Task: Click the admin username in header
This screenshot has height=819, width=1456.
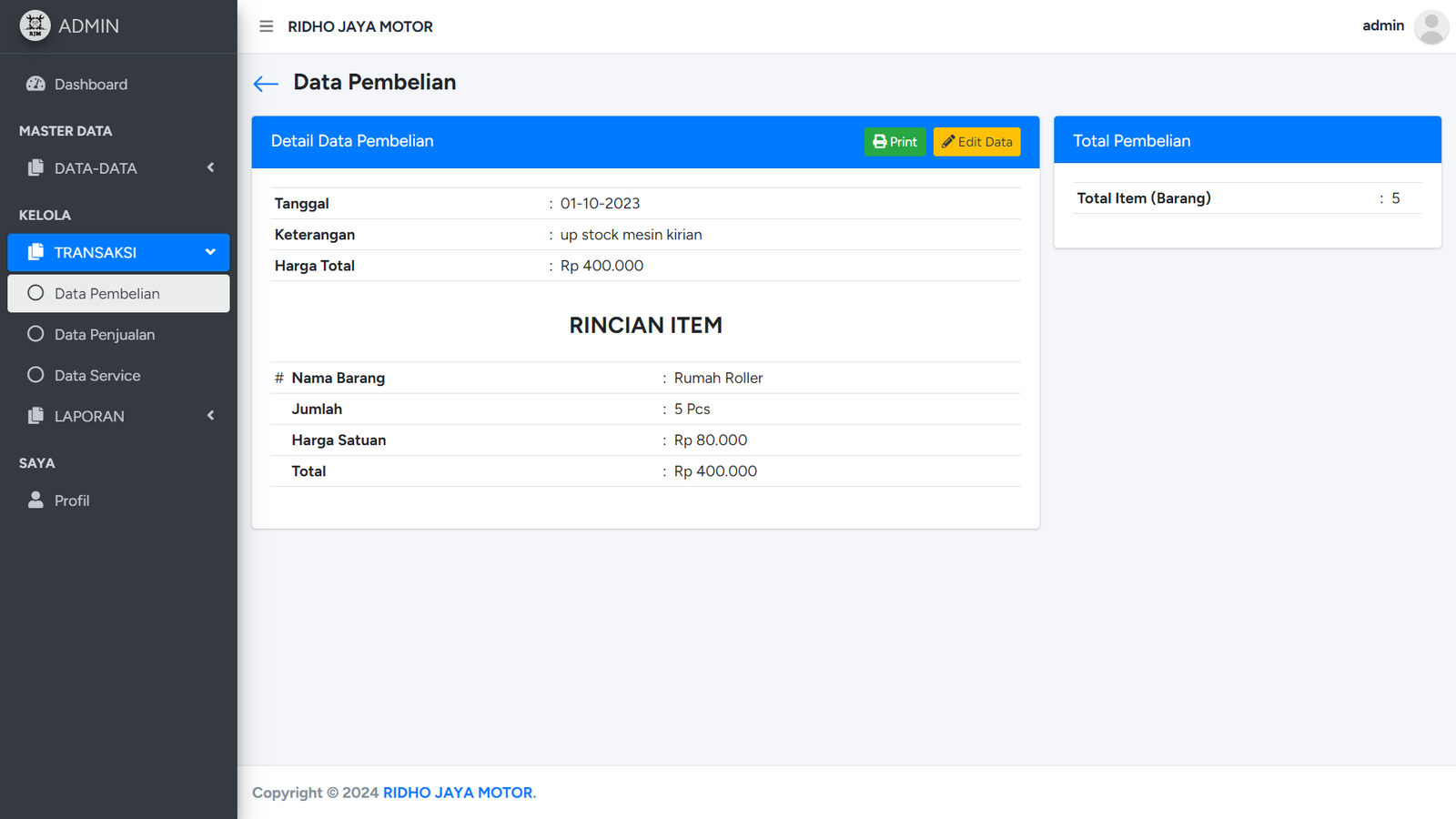Action: 1382,25
